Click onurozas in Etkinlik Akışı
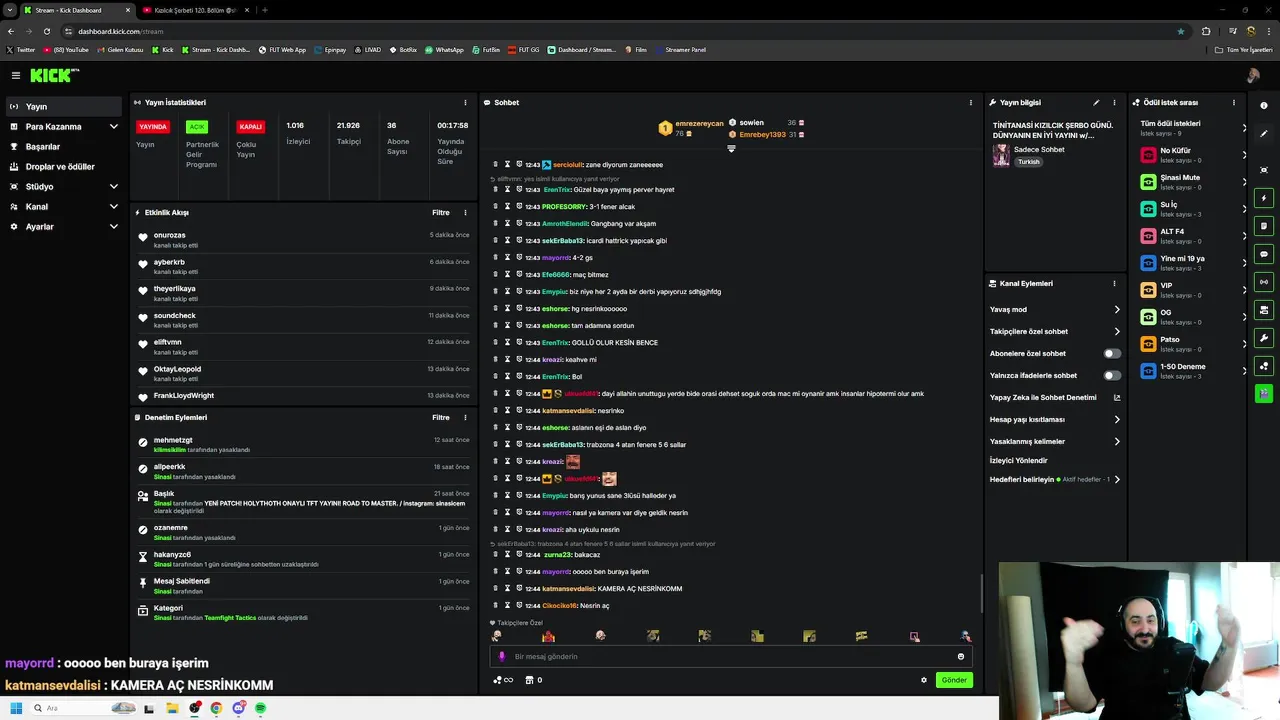 pos(170,235)
